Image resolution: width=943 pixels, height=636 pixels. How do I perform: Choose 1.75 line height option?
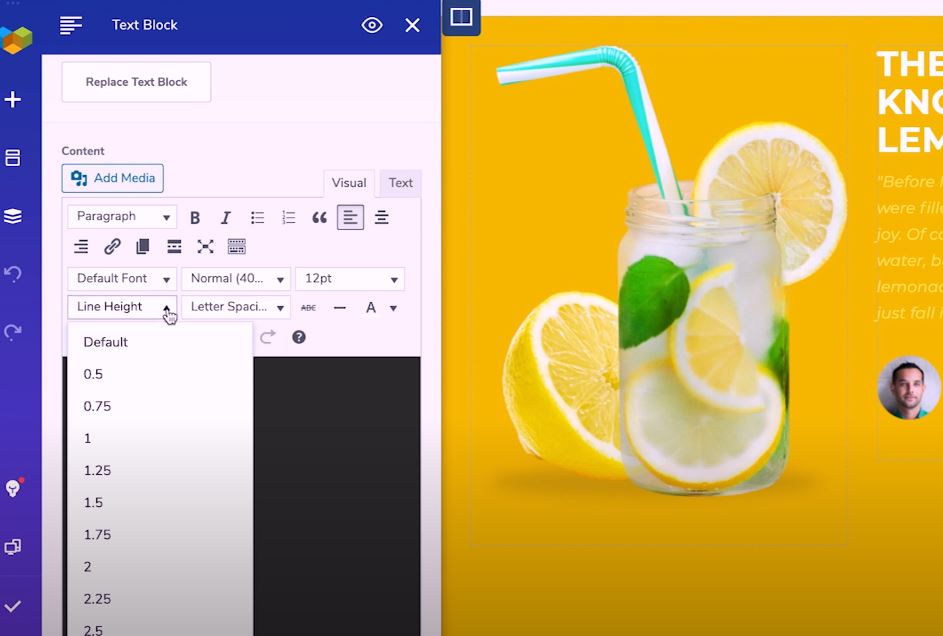pos(160,534)
